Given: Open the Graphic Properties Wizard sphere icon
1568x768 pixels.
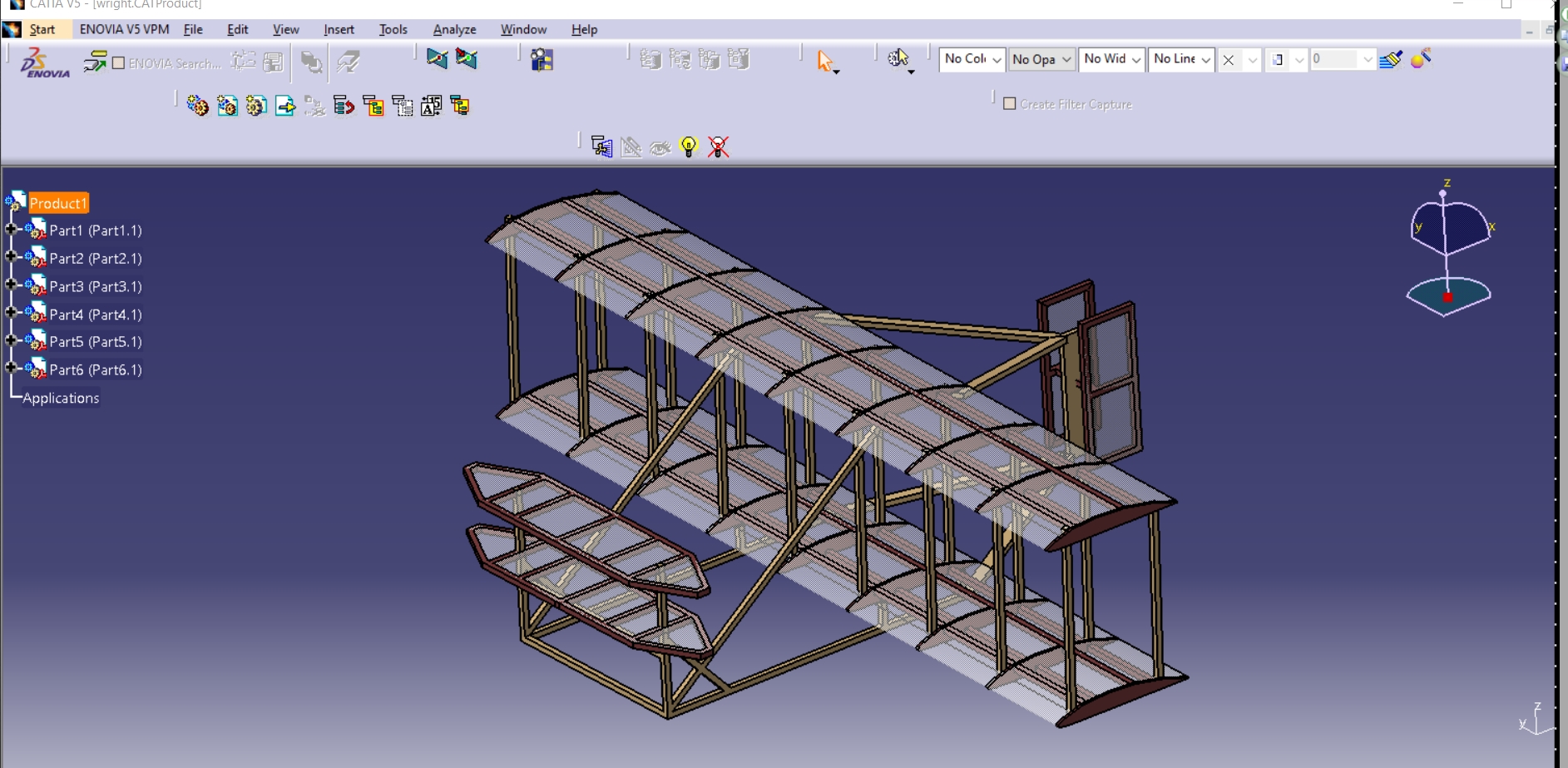Looking at the screenshot, I should point(1421,58).
